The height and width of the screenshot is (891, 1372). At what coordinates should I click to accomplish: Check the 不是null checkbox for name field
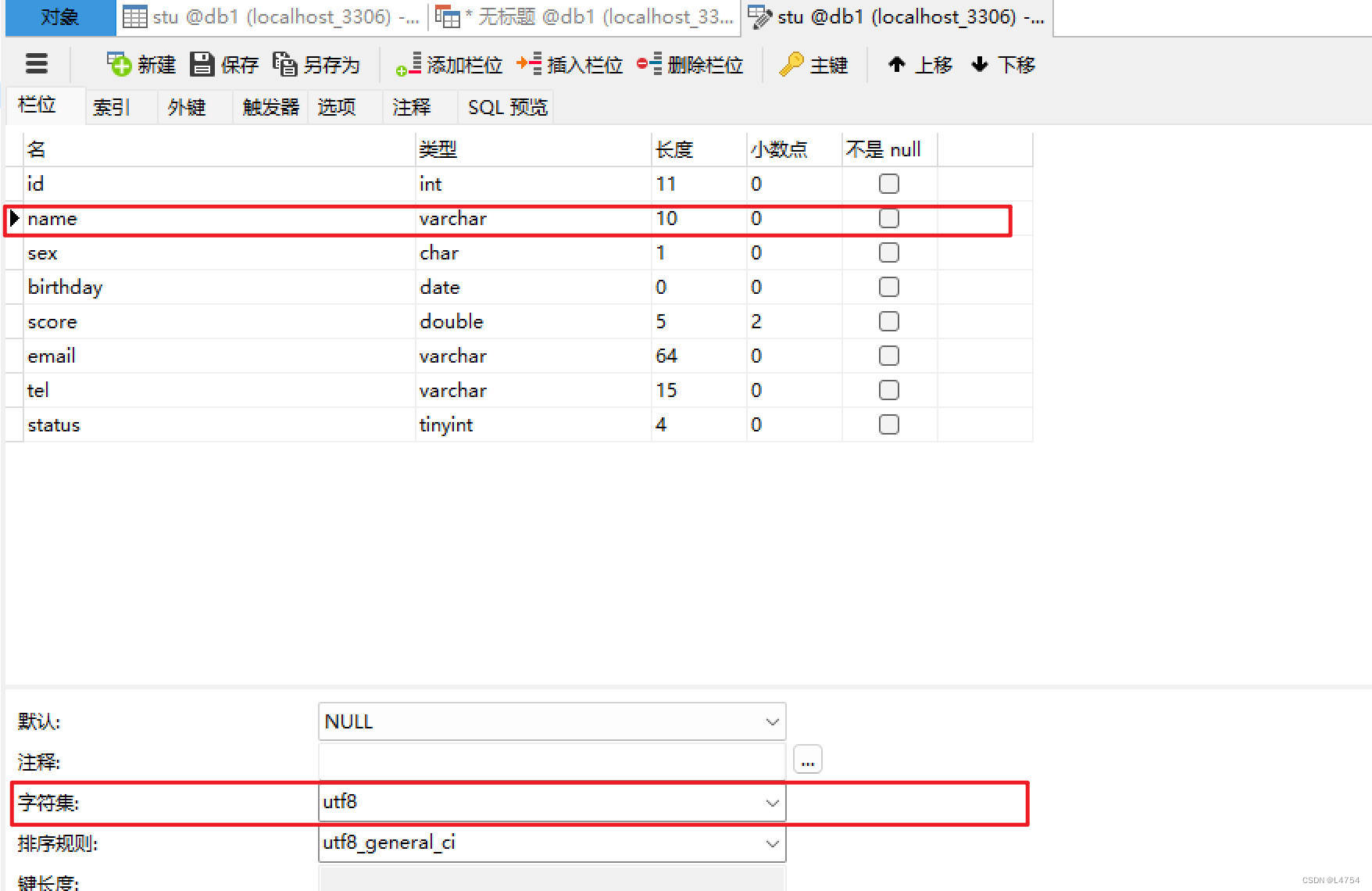tap(888, 218)
